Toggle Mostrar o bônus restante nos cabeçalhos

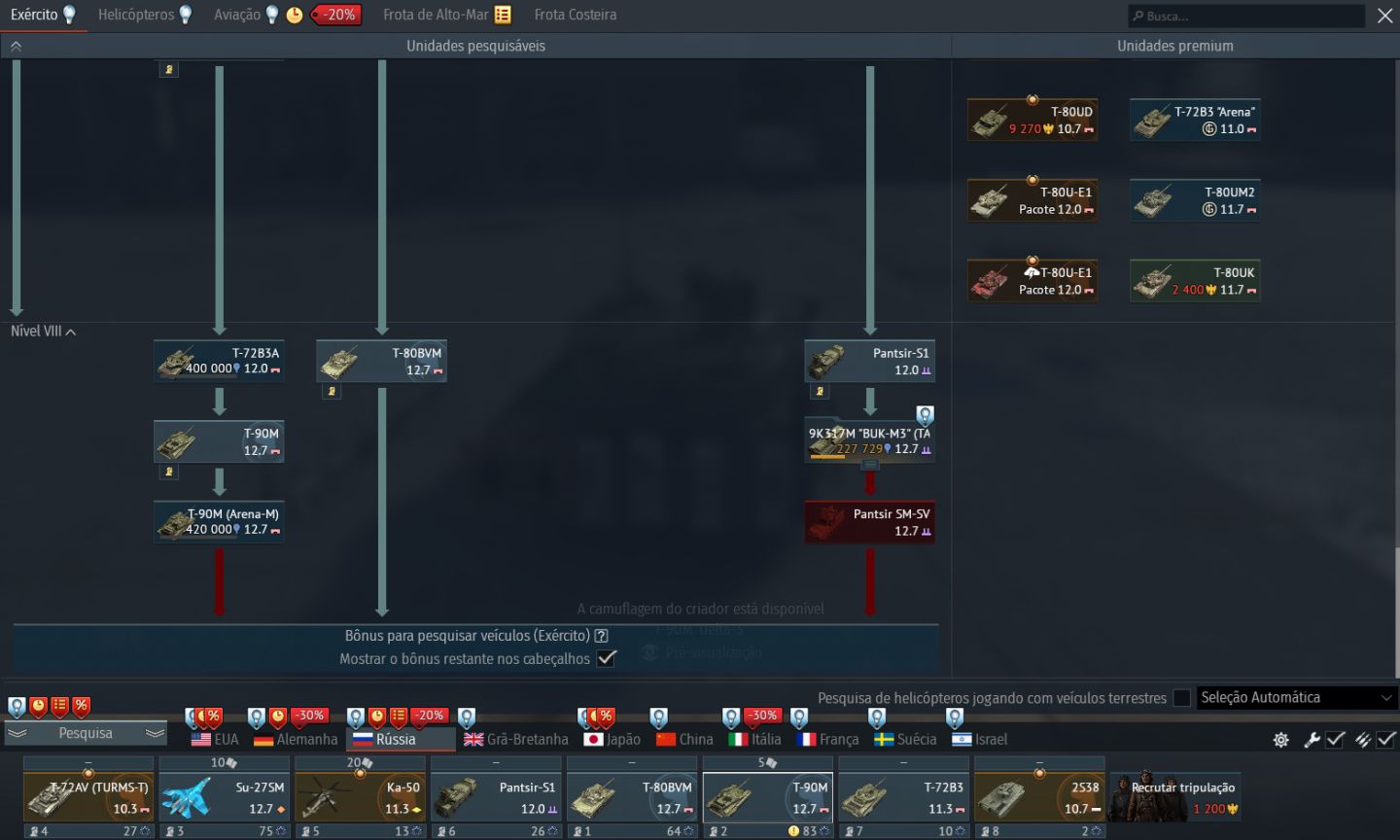(x=607, y=658)
